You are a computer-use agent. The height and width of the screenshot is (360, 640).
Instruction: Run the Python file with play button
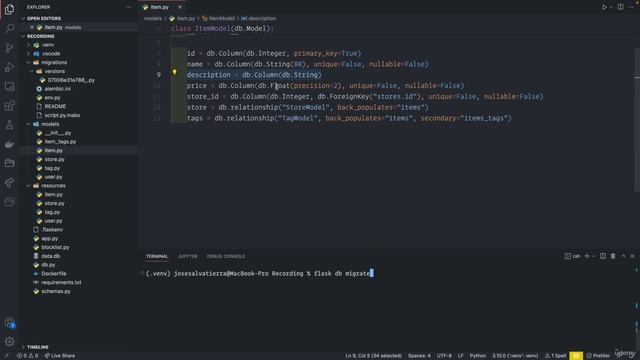tap(604, 7)
